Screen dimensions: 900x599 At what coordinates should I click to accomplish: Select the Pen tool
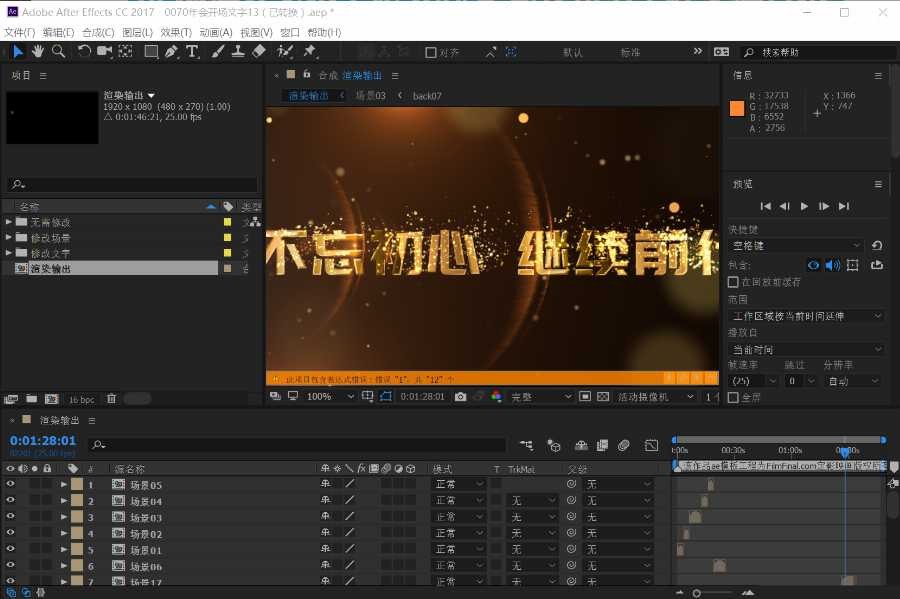point(171,52)
